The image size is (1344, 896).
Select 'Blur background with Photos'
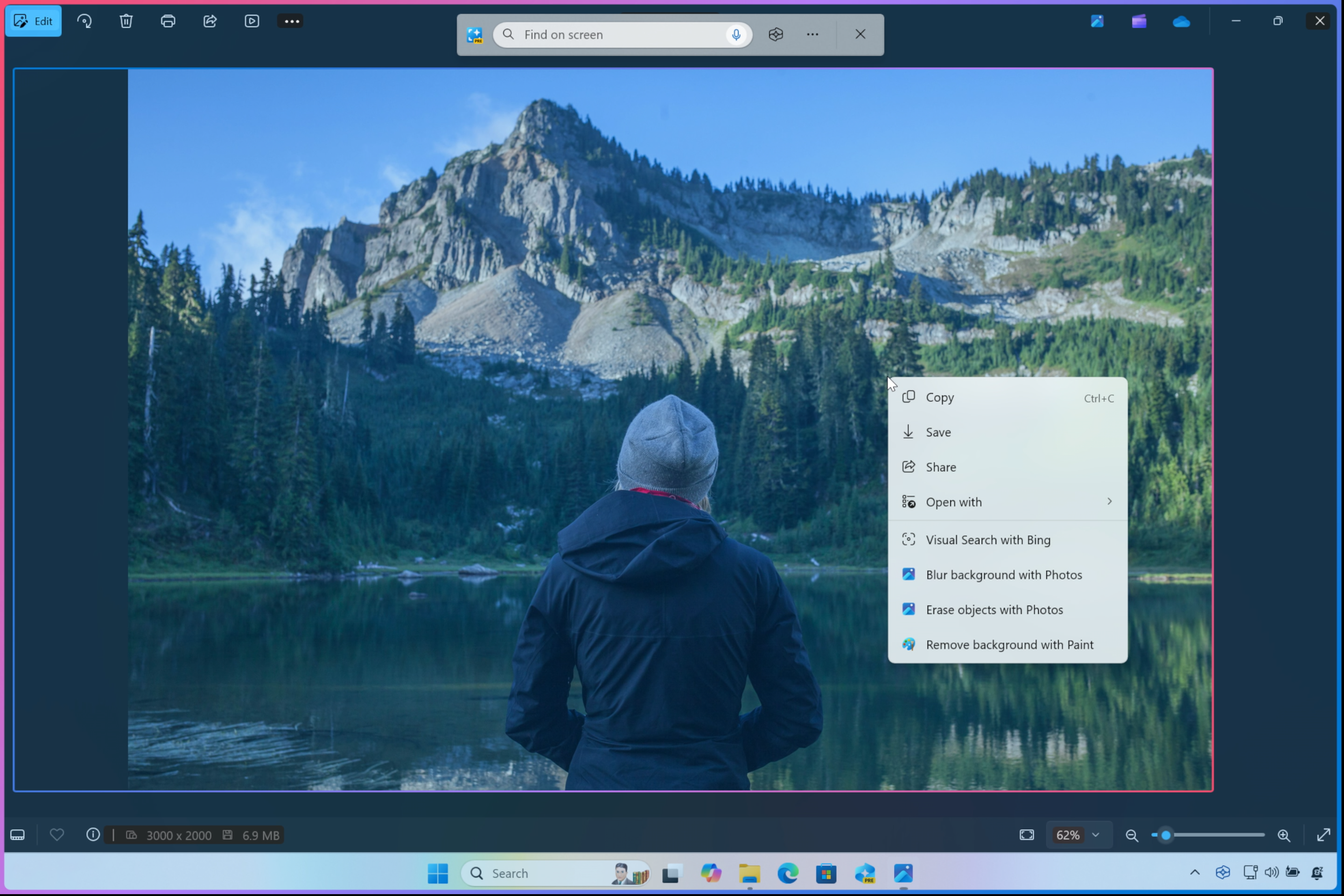coord(1003,574)
